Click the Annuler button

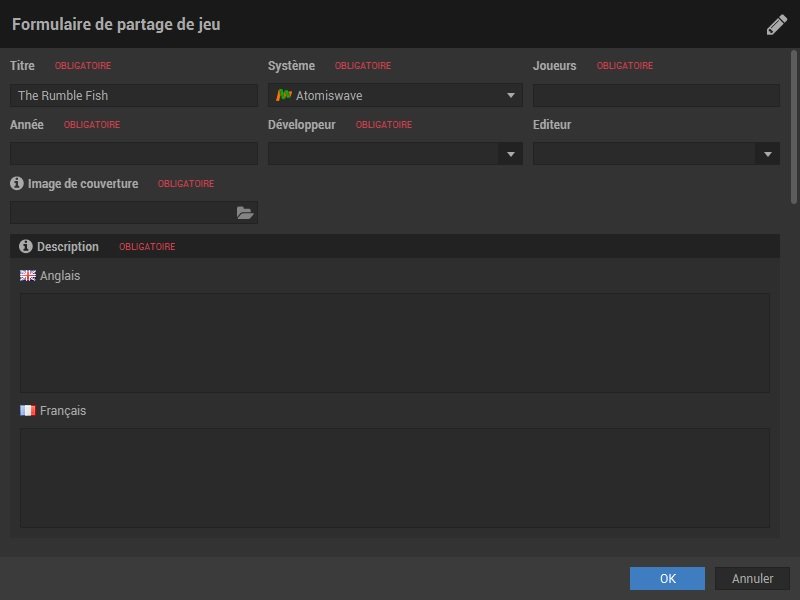pos(752,578)
